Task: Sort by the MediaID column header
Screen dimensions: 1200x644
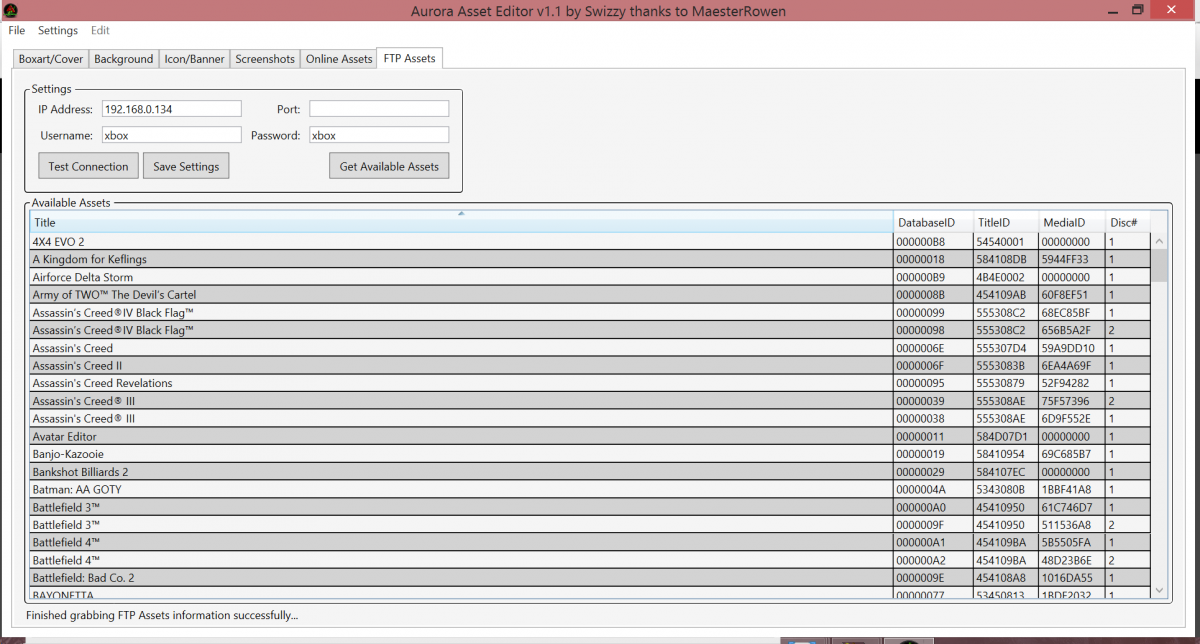Action: click(x=1072, y=223)
